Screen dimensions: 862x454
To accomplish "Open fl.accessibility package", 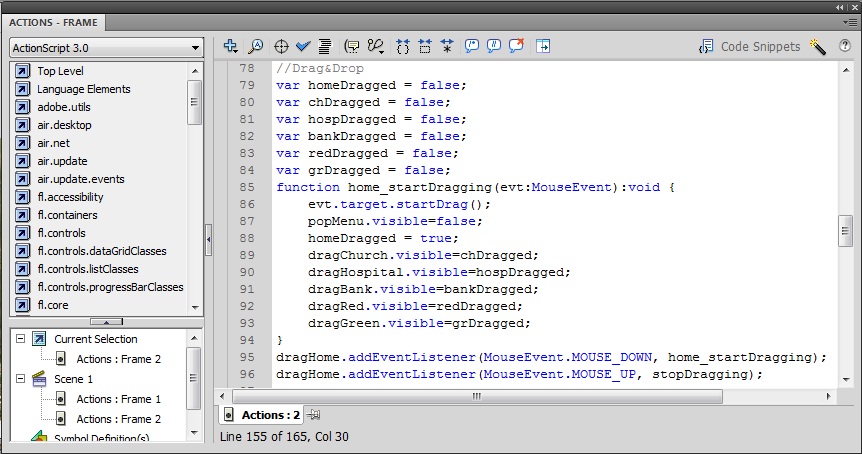I will pos(70,197).
